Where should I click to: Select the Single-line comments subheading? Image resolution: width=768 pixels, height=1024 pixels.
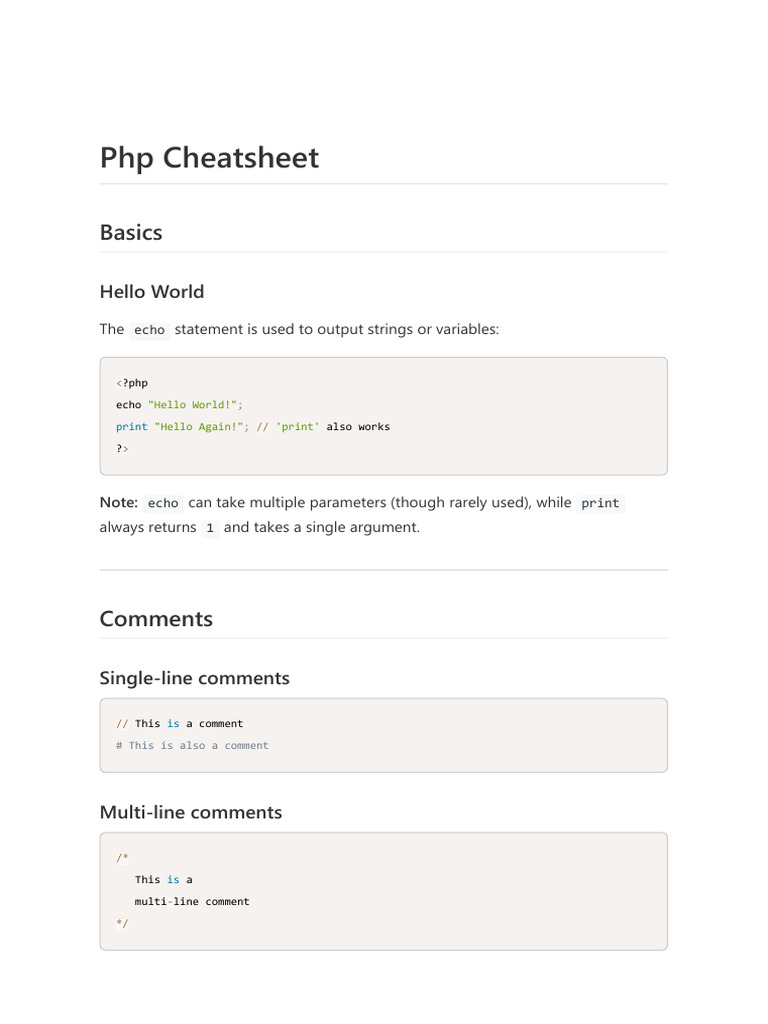194,678
